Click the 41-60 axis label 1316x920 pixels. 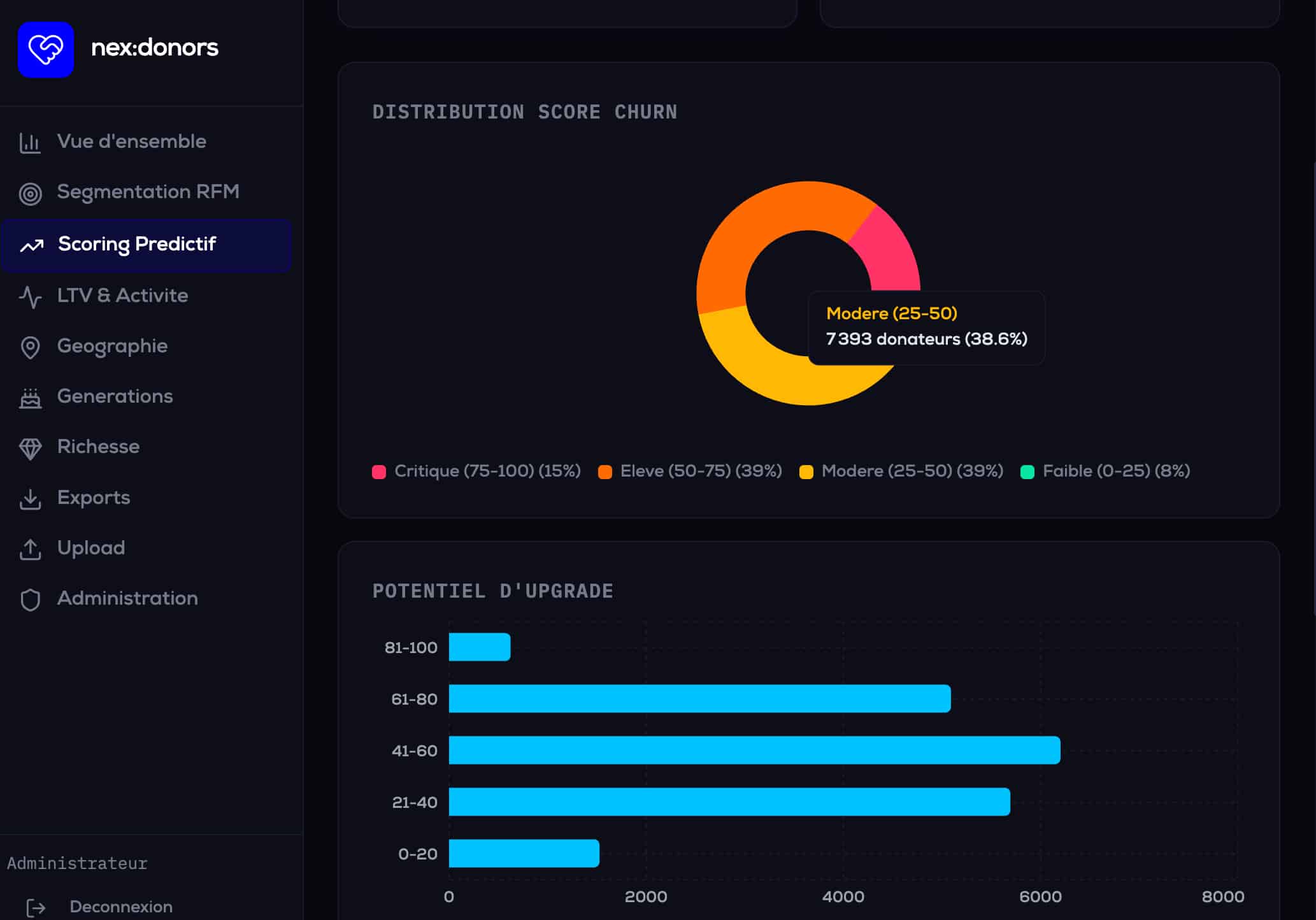point(414,751)
